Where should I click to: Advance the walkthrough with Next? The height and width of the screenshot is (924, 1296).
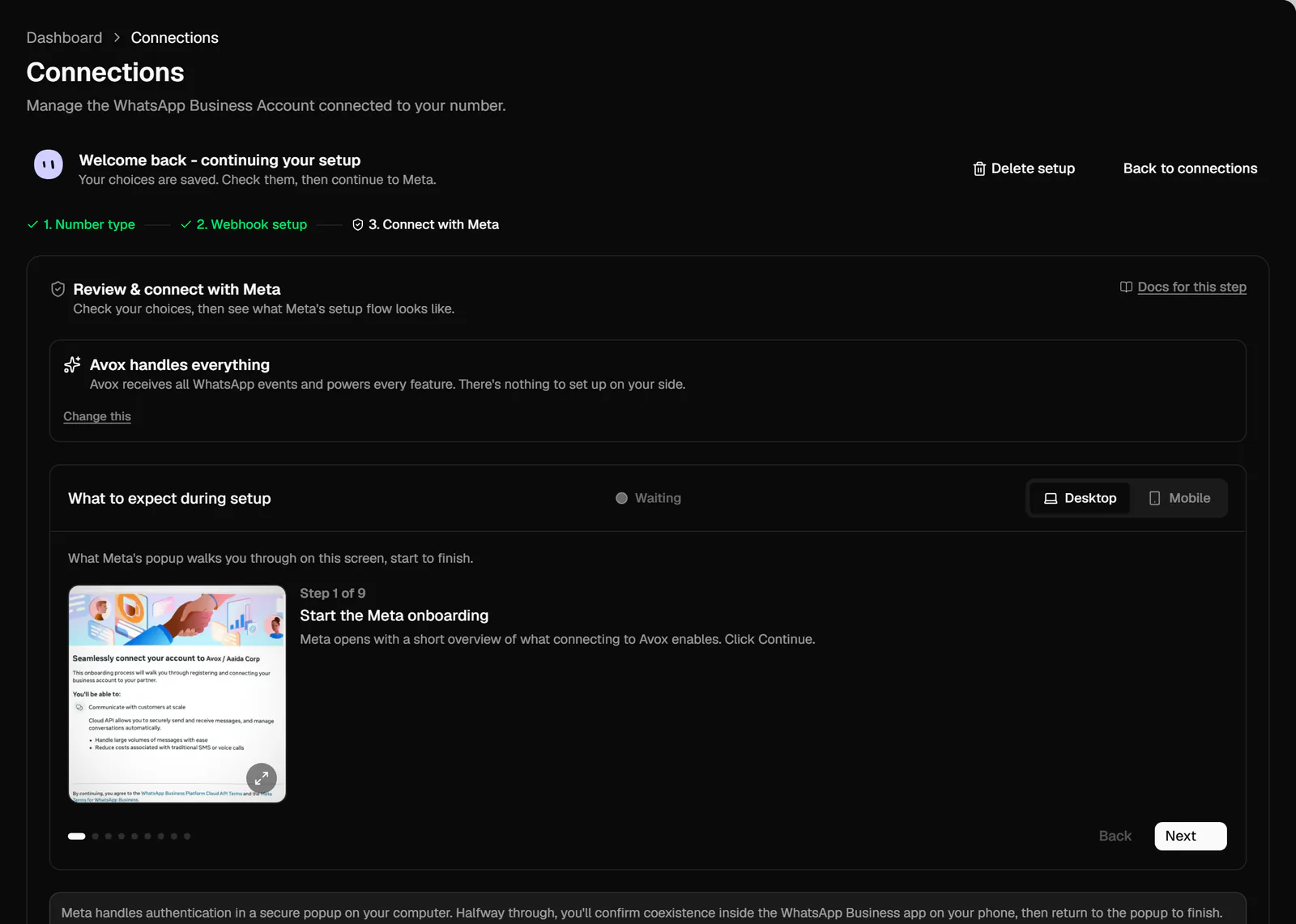coord(1190,836)
